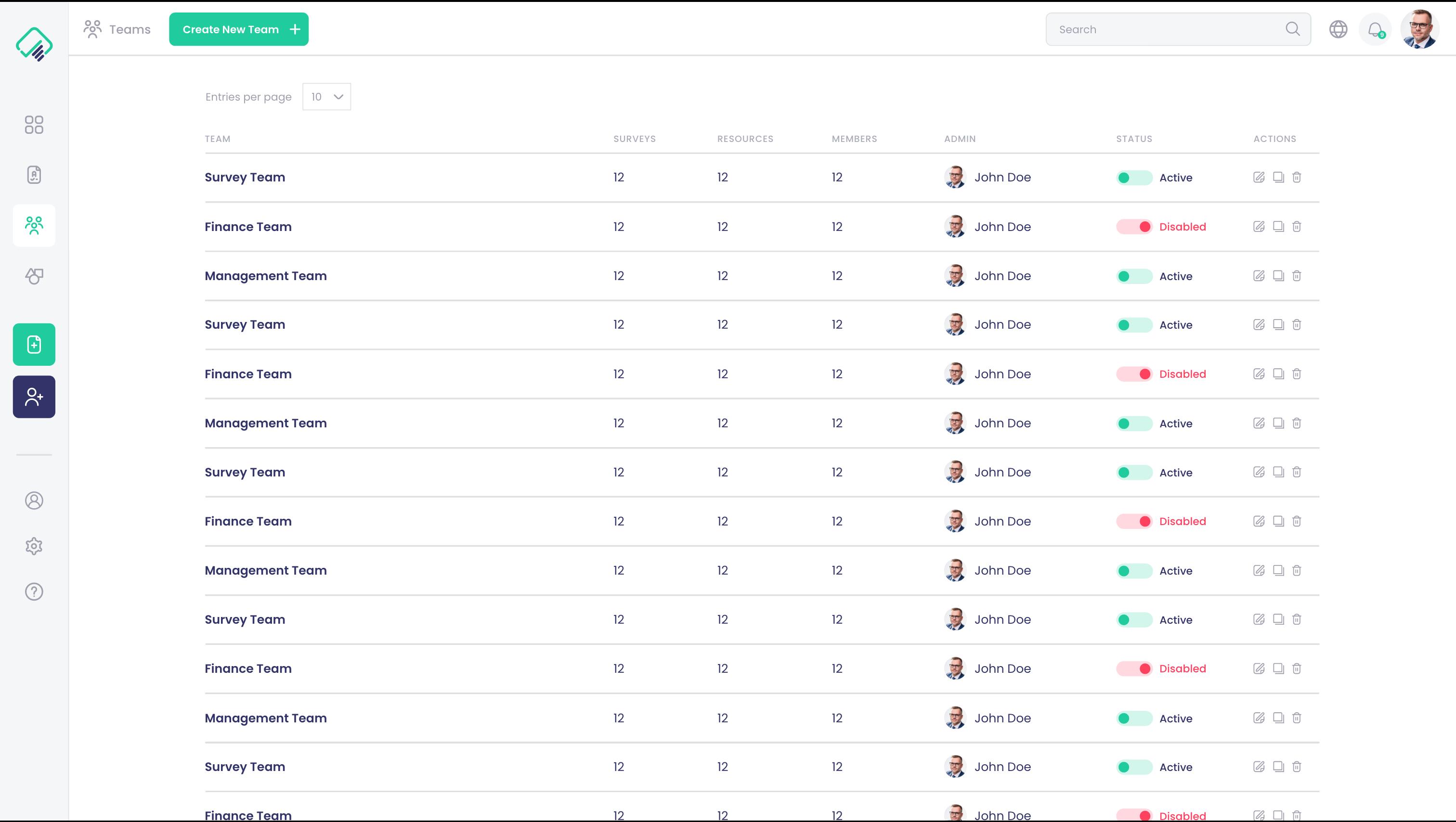Viewport: 1456px width, 822px height.
Task: Click the app logo at sidebar top
Action: click(34, 44)
